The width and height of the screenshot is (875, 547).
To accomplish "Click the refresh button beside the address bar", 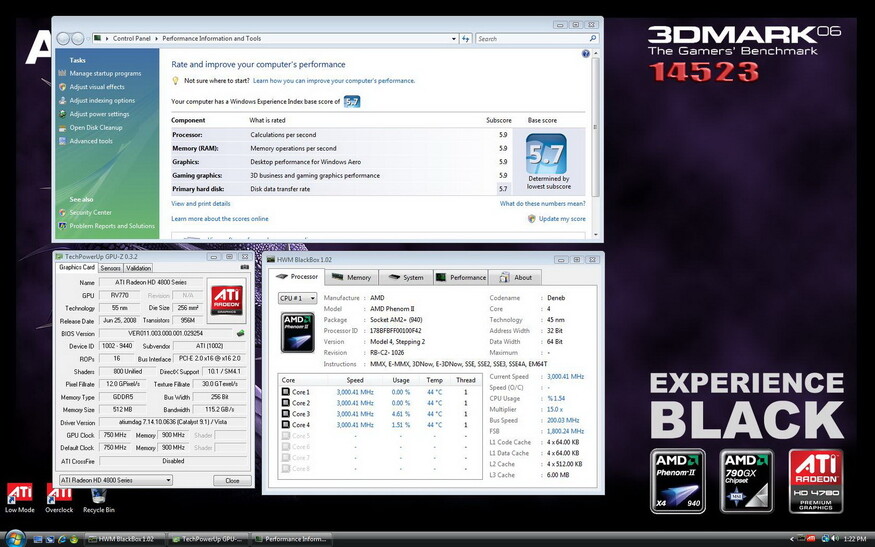I will (x=465, y=39).
